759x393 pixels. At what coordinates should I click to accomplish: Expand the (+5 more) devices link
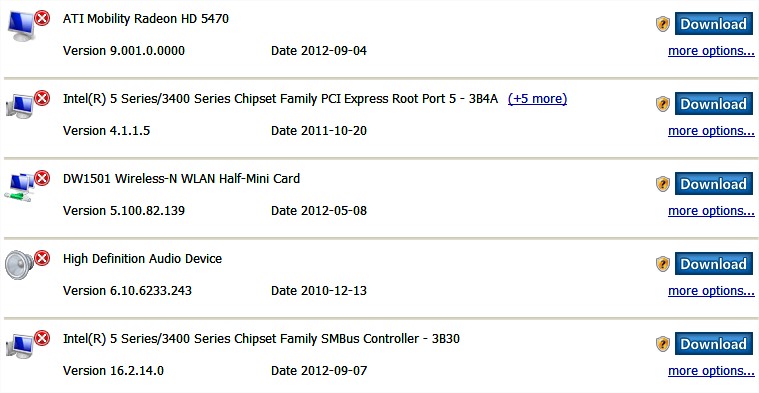pyautogui.click(x=537, y=99)
